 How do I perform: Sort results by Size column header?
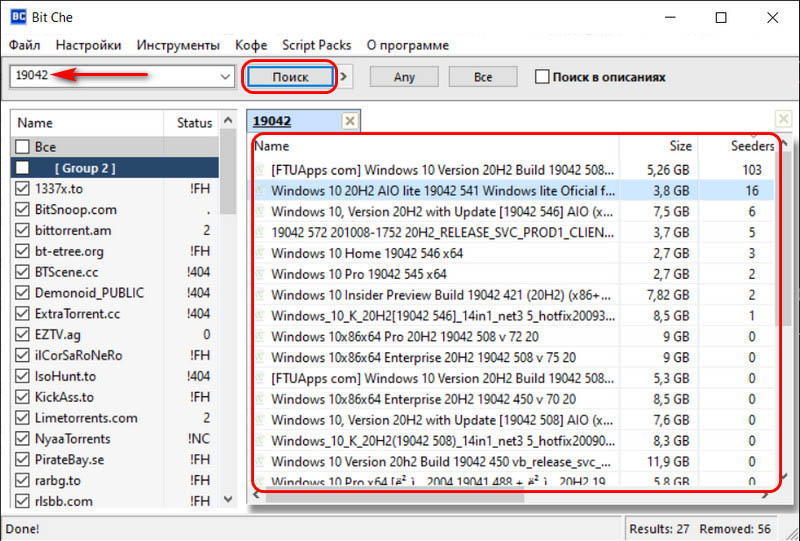(658, 146)
